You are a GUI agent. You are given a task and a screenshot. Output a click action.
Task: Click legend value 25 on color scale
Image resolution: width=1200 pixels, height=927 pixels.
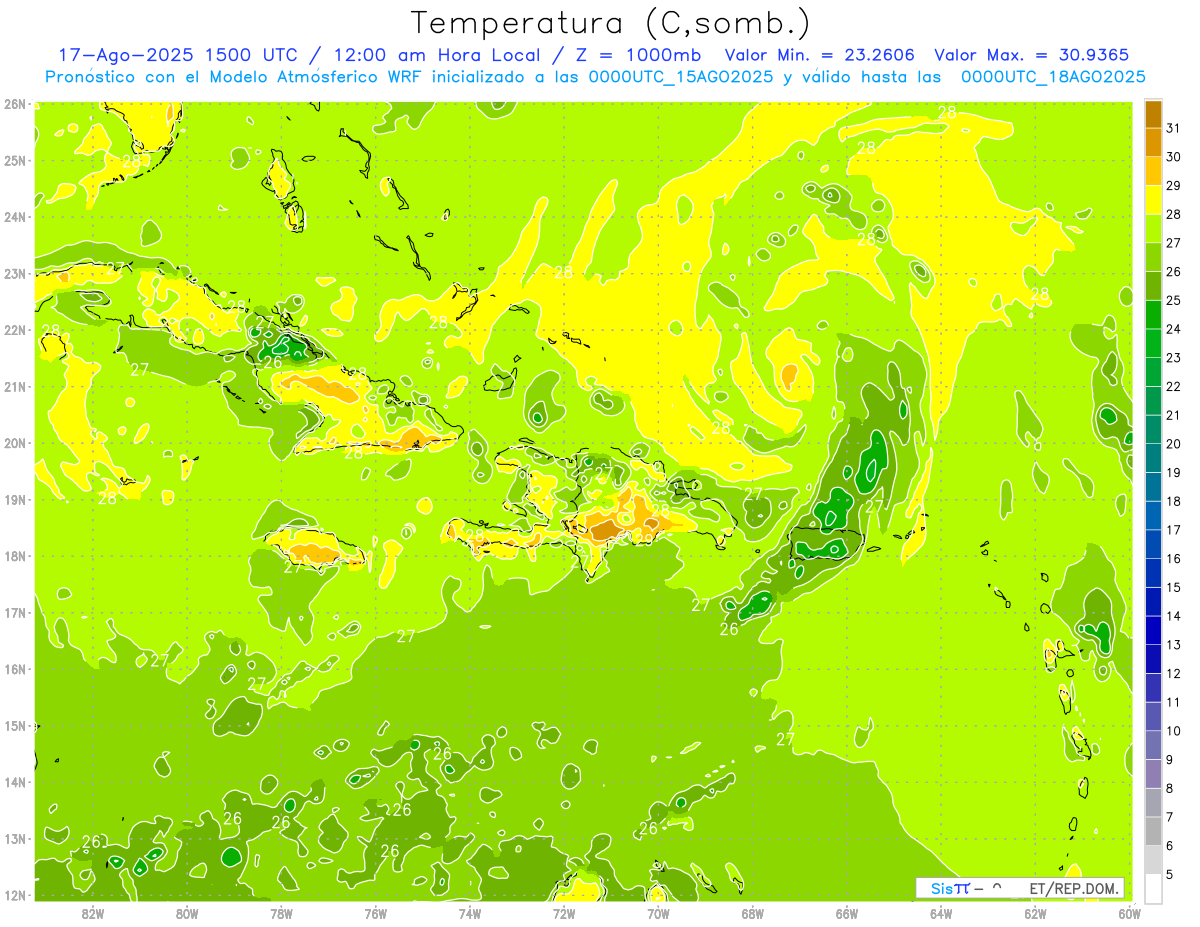[x=1173, y=300]
